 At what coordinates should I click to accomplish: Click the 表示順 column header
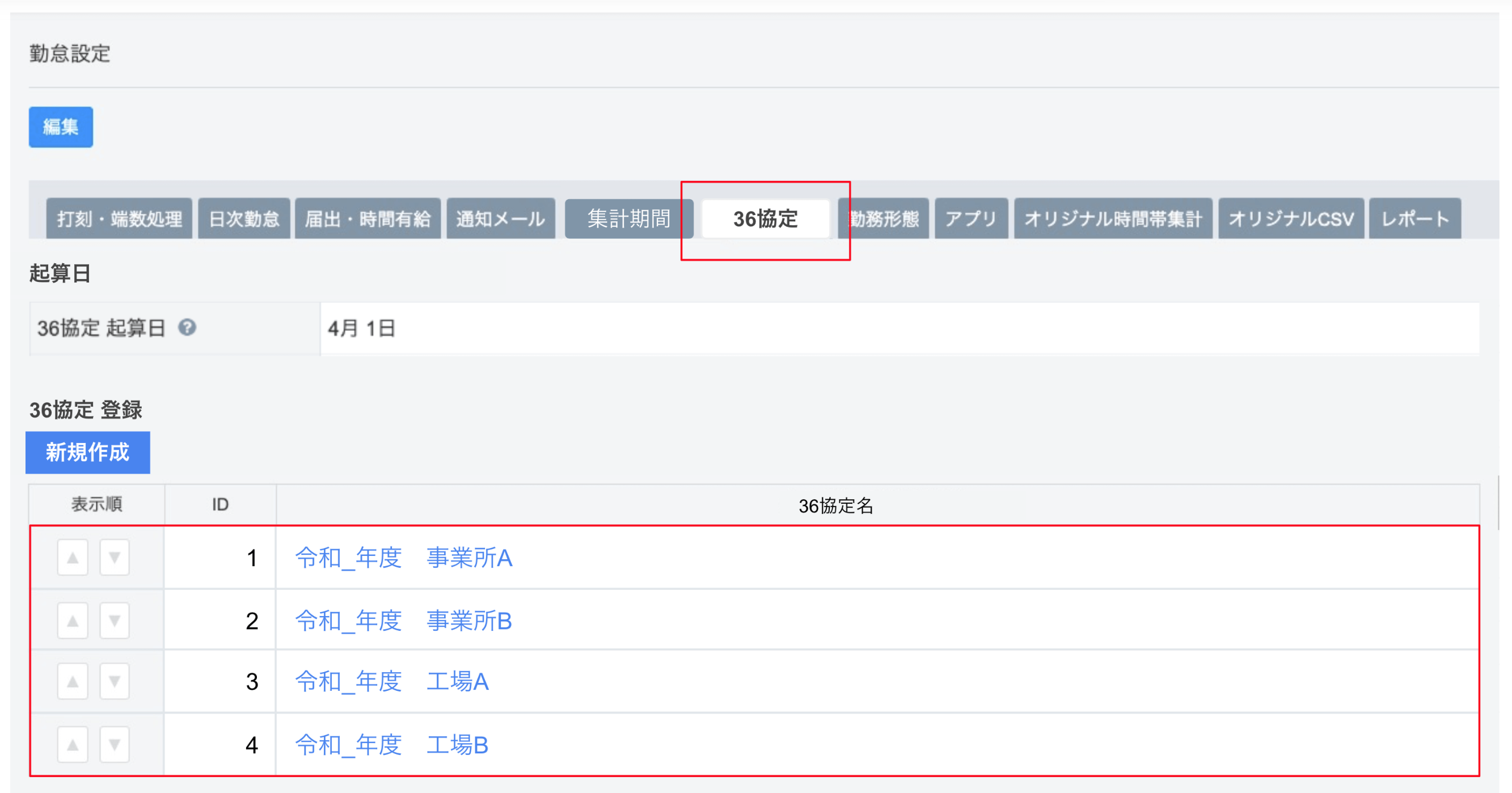pos(97,504)
